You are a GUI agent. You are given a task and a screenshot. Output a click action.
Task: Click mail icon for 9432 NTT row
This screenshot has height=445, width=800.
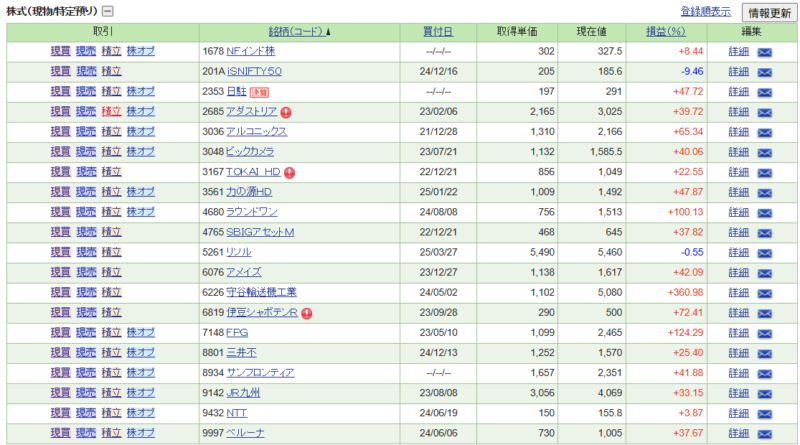(764, 414)
